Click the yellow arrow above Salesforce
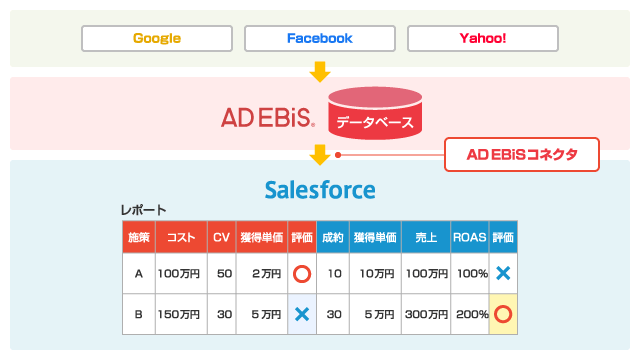The image size is (640, 360). click(x=320, y=155)
